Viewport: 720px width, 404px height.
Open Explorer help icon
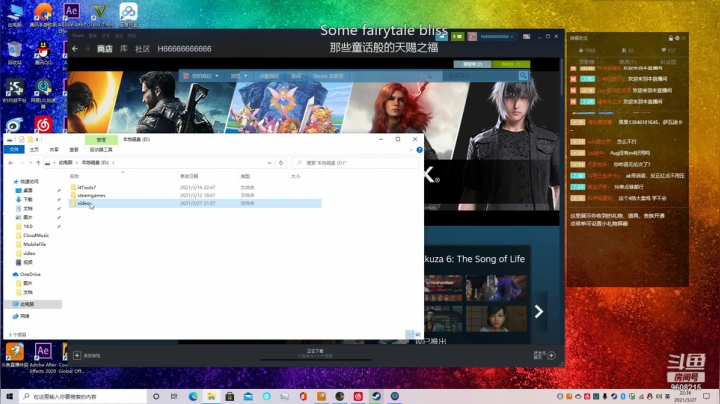[419, 150]
